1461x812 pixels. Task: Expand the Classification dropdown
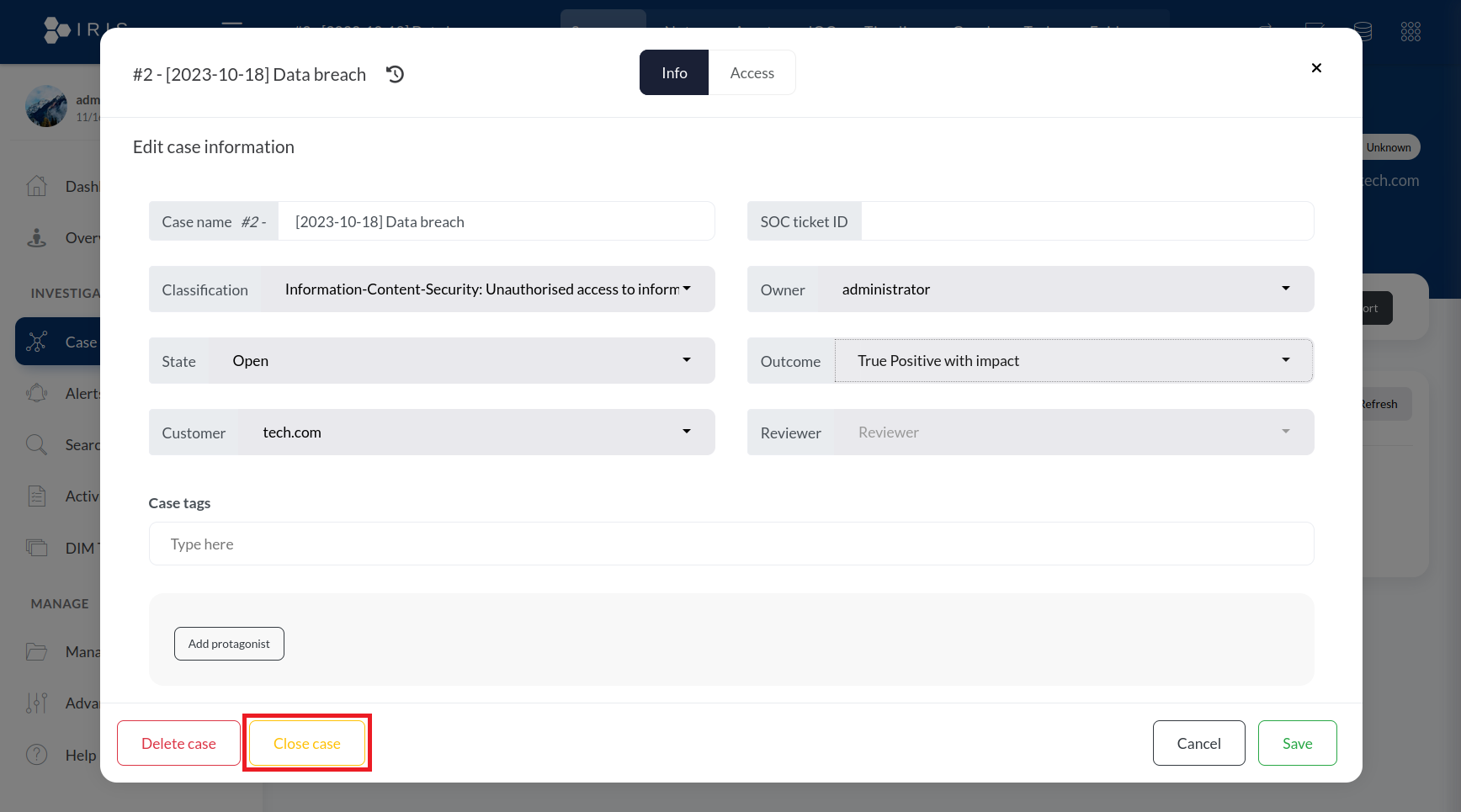point(487,289)
